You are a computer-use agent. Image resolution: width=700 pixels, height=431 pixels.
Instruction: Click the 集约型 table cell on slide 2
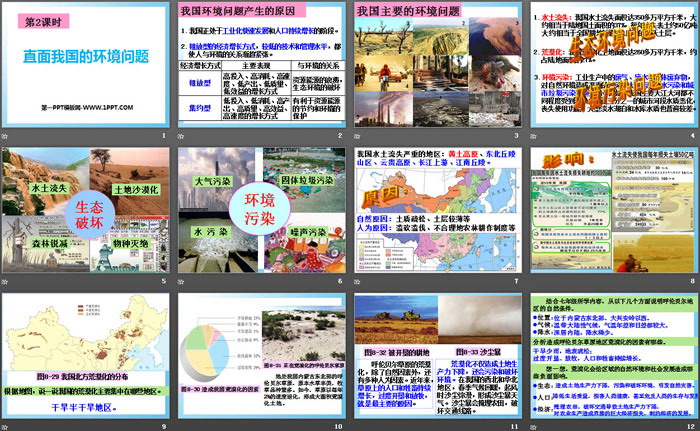click(x=200, y=108)
